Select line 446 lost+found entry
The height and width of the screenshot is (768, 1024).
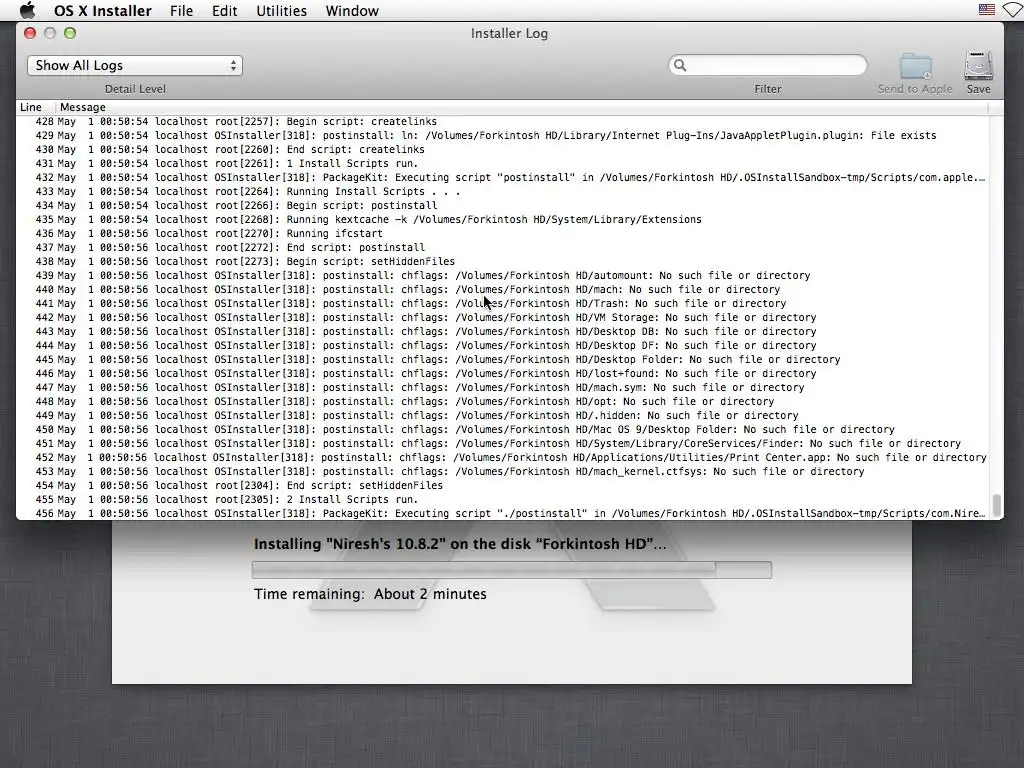click(503, 374)
